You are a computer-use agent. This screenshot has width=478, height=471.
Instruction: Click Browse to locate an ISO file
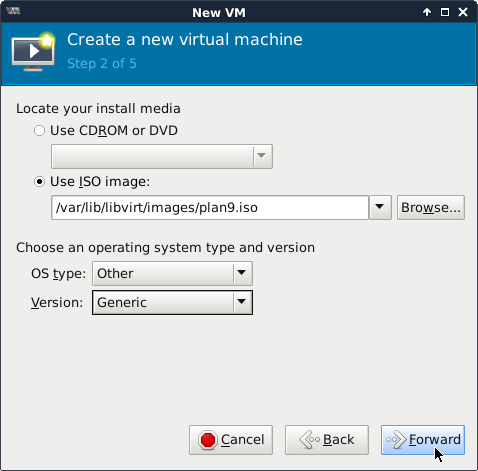[x=431, y=207]
